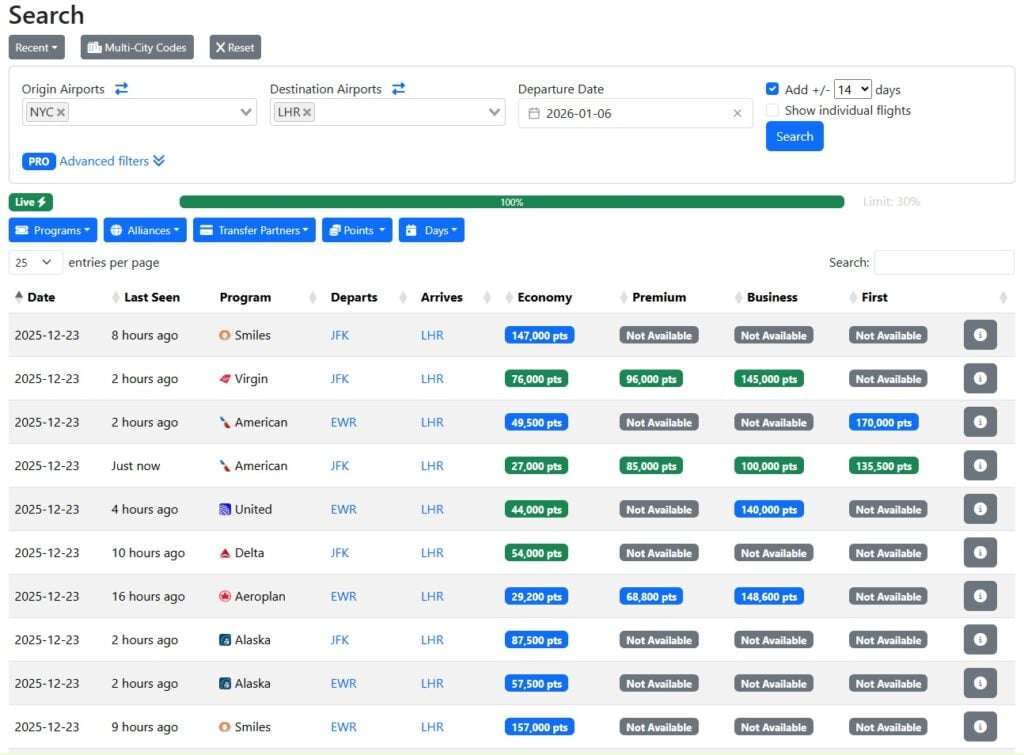Clear the departure date field

coord(737,113)
